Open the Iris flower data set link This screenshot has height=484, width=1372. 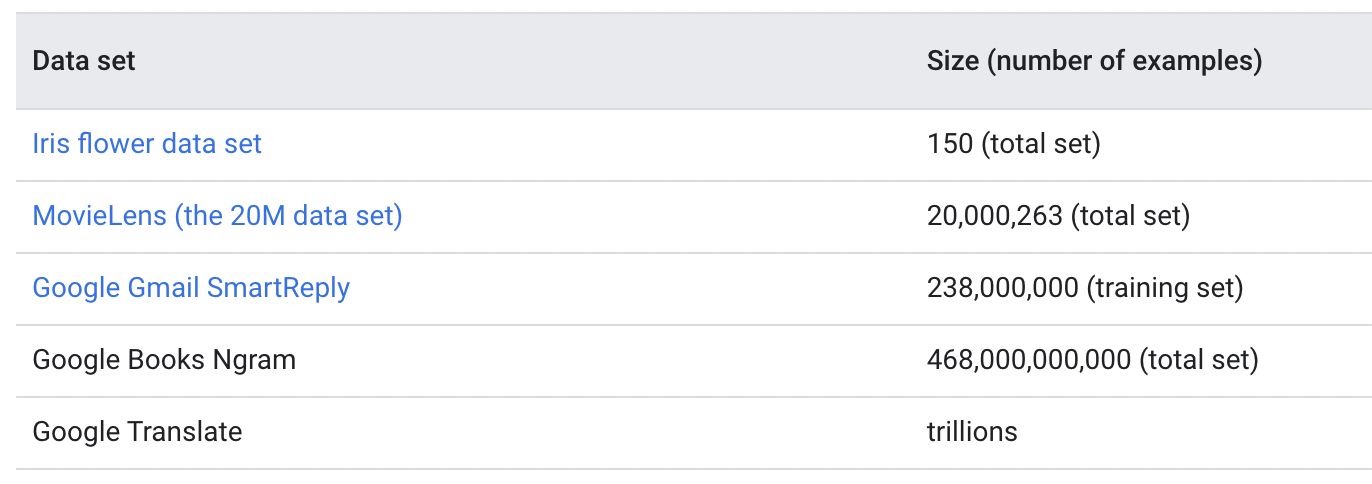147,144
